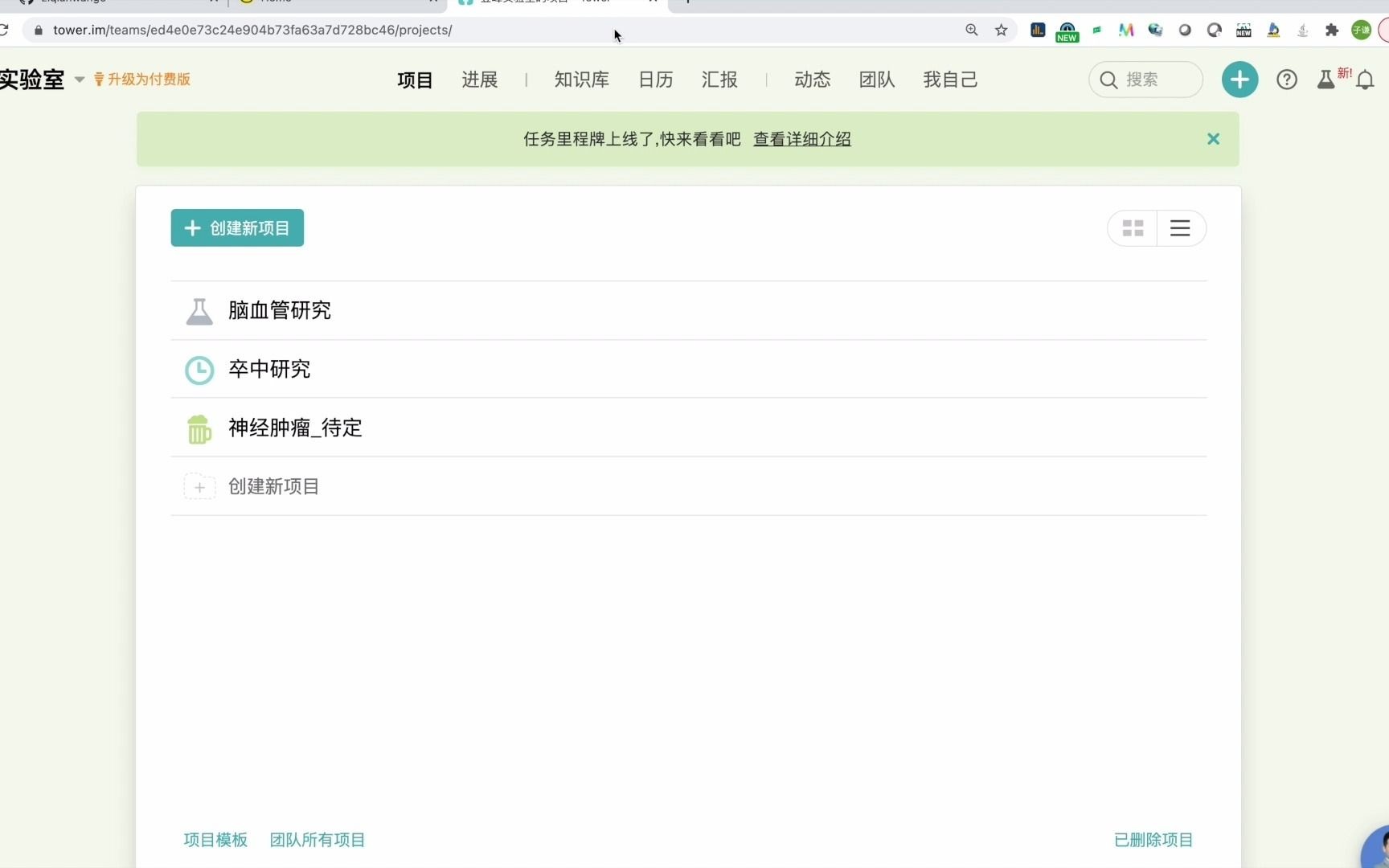This screenshot has height=868, width=1389.
Task: Open the support chat avatar bubble
Action: point(1376,848)
